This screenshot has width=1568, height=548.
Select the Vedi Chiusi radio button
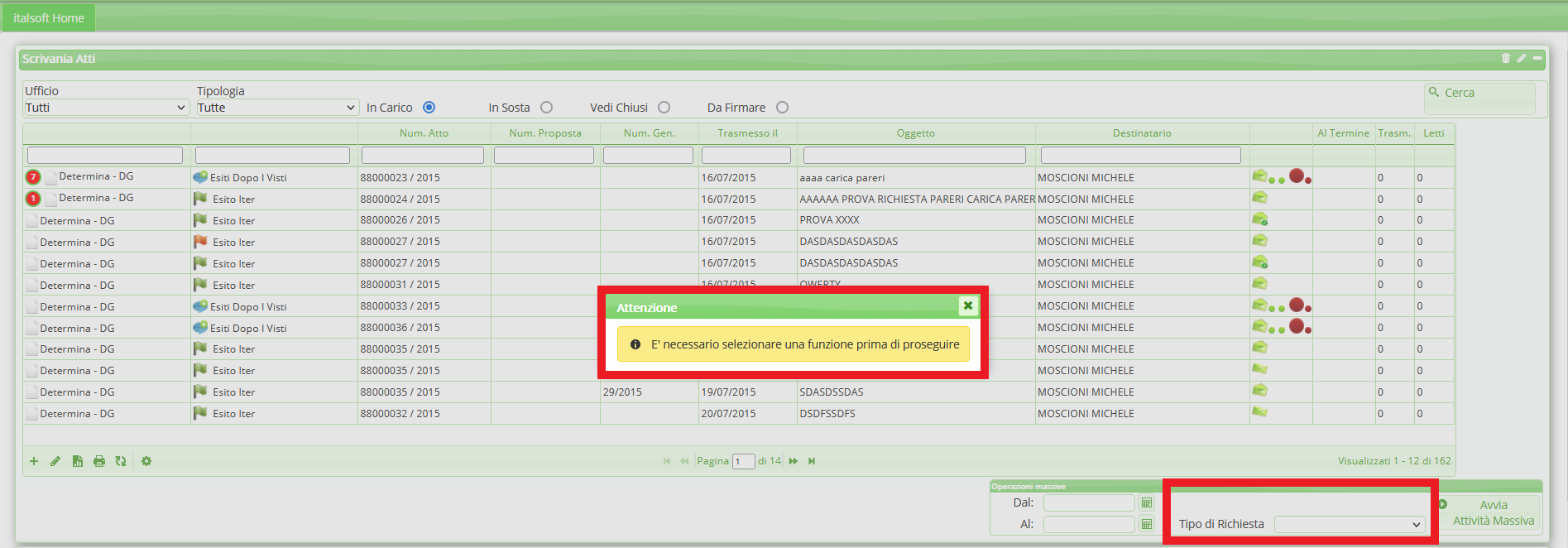pos(664,108)
